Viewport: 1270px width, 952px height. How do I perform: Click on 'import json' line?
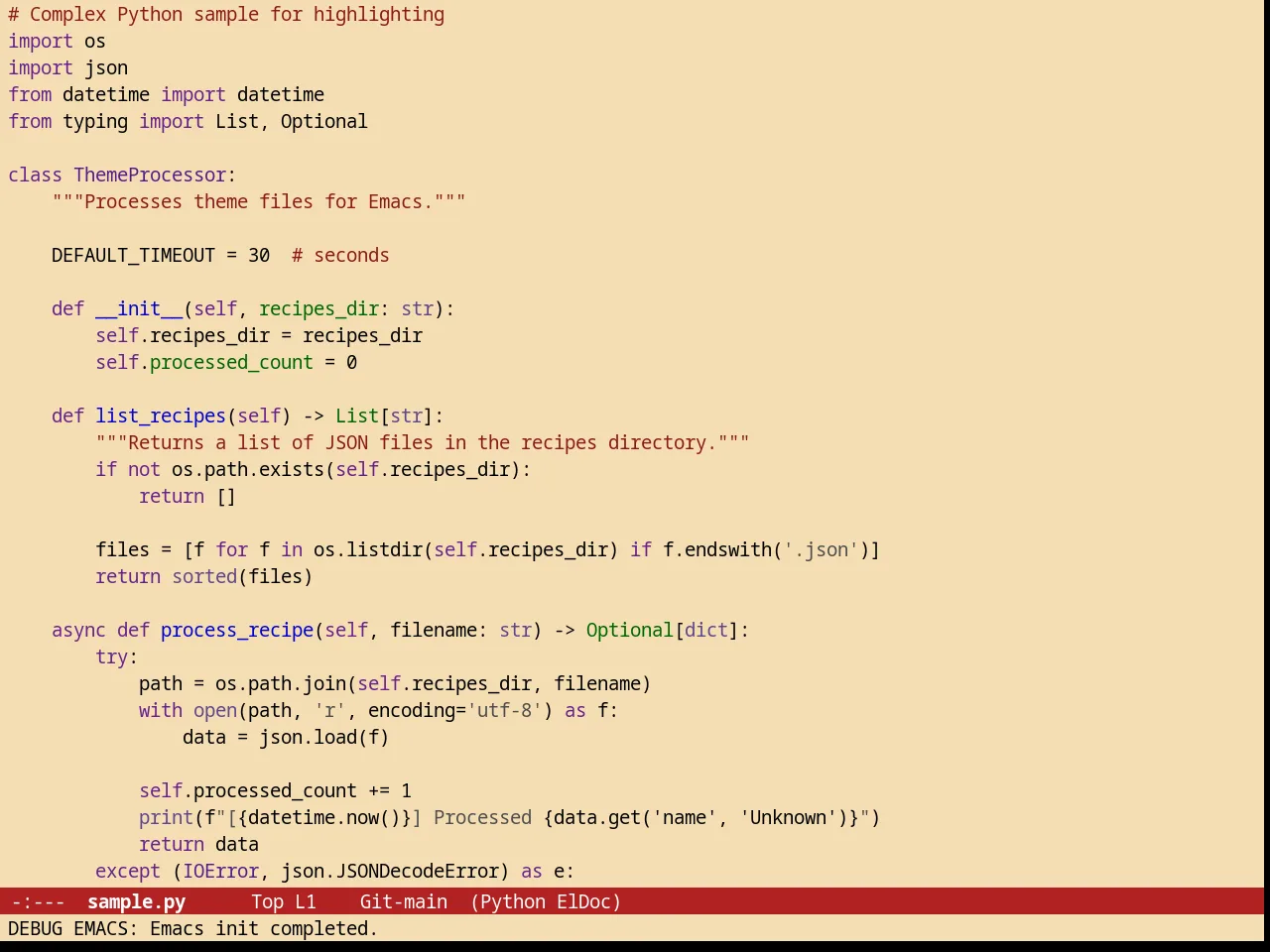[67, 68]
